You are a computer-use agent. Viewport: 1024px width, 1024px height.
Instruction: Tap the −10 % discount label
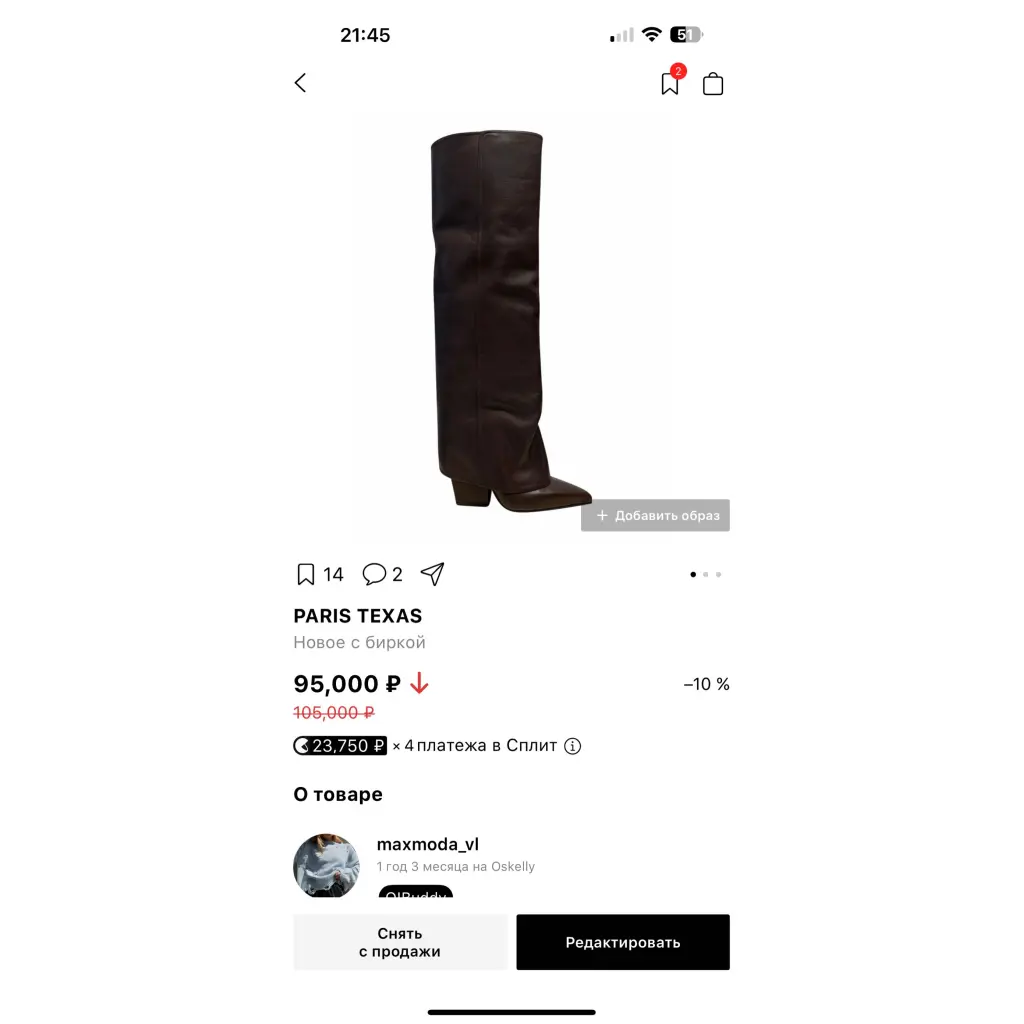point(707,684)
